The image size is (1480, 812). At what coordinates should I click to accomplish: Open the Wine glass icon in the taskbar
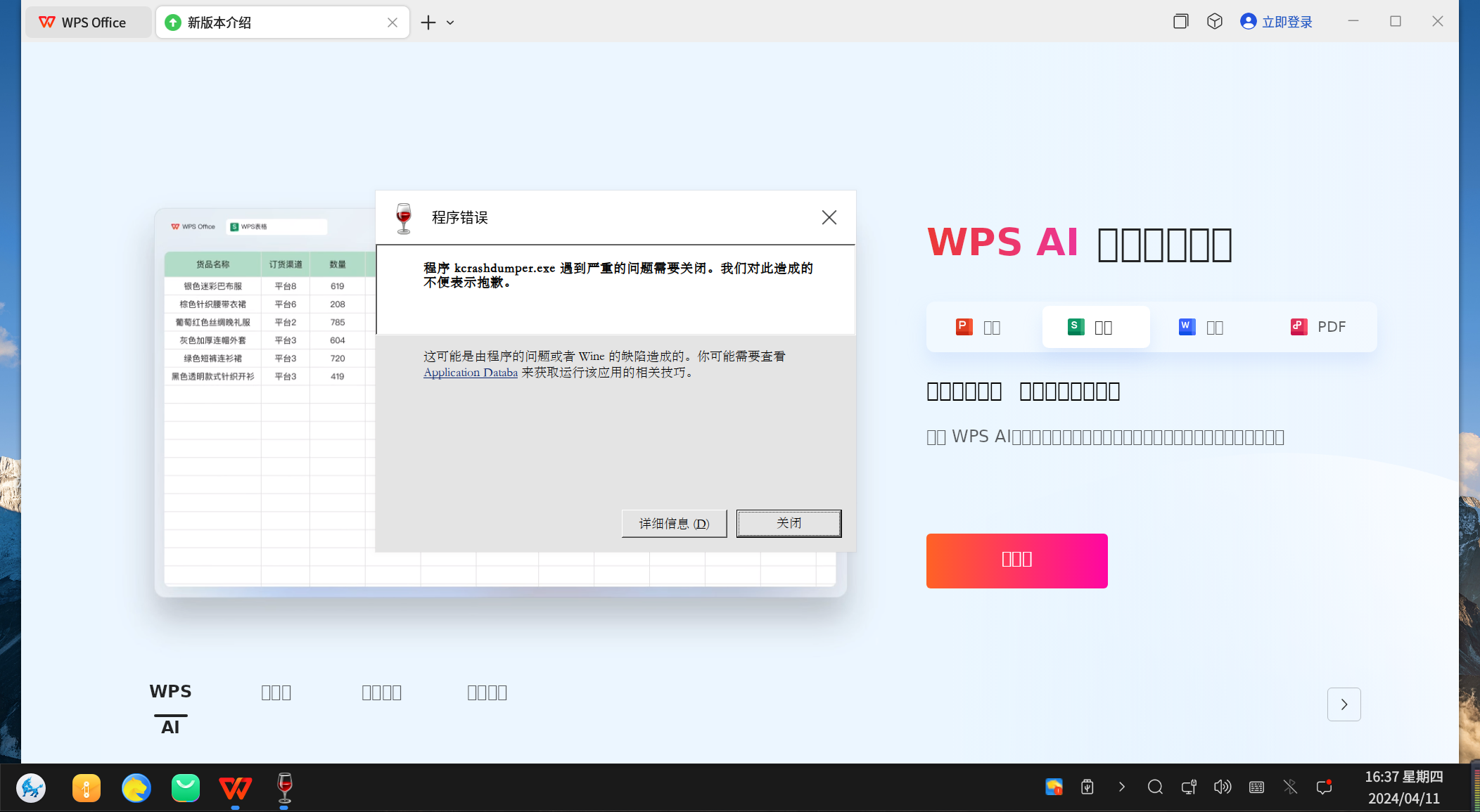coord(284,787)
